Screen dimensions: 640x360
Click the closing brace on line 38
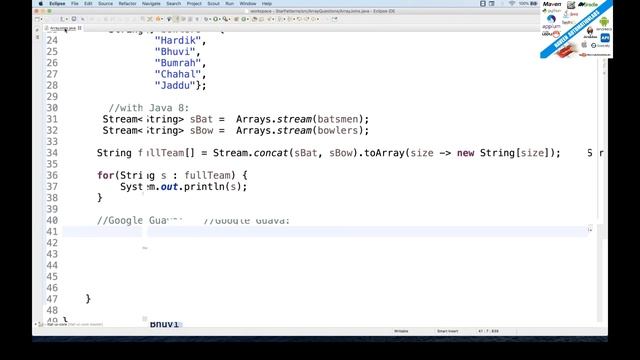pyautogui.click(x=100, y=198)
